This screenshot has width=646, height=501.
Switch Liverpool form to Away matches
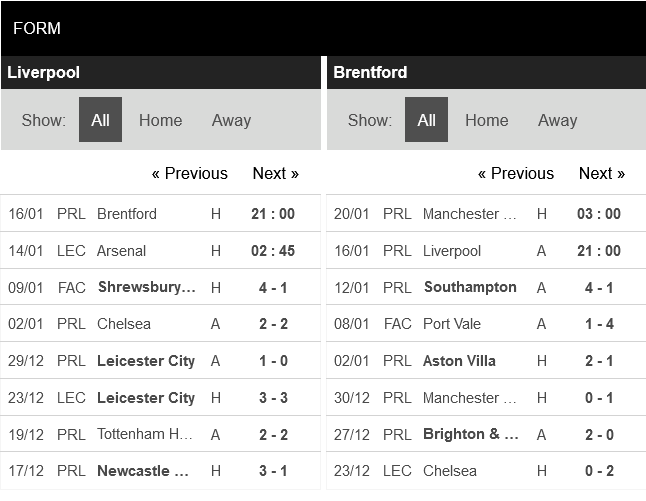[x=231, y=120]
